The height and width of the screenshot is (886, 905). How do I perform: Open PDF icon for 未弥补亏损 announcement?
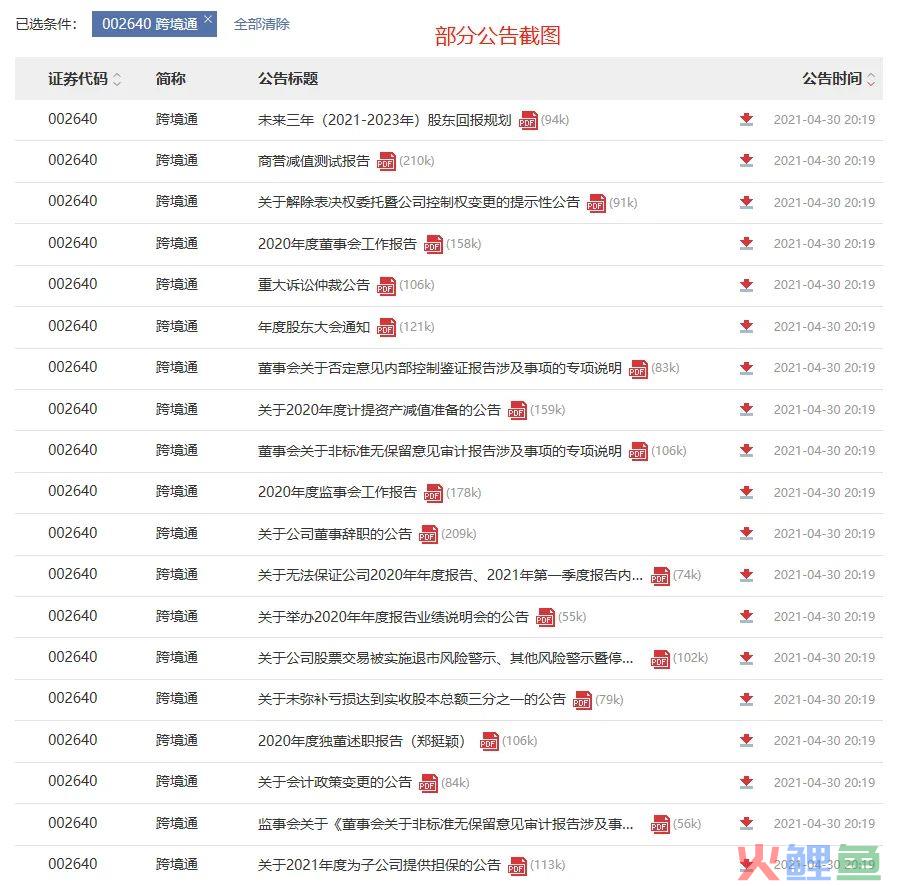coord(582,700)
